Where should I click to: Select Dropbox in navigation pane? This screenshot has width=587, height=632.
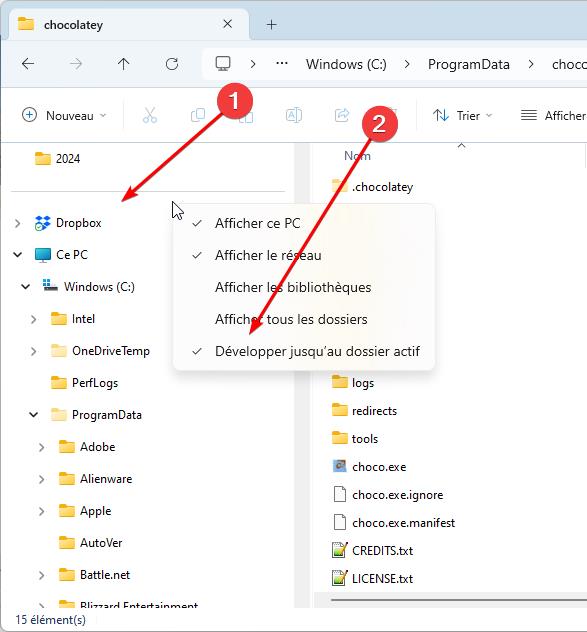click(68, 223)
